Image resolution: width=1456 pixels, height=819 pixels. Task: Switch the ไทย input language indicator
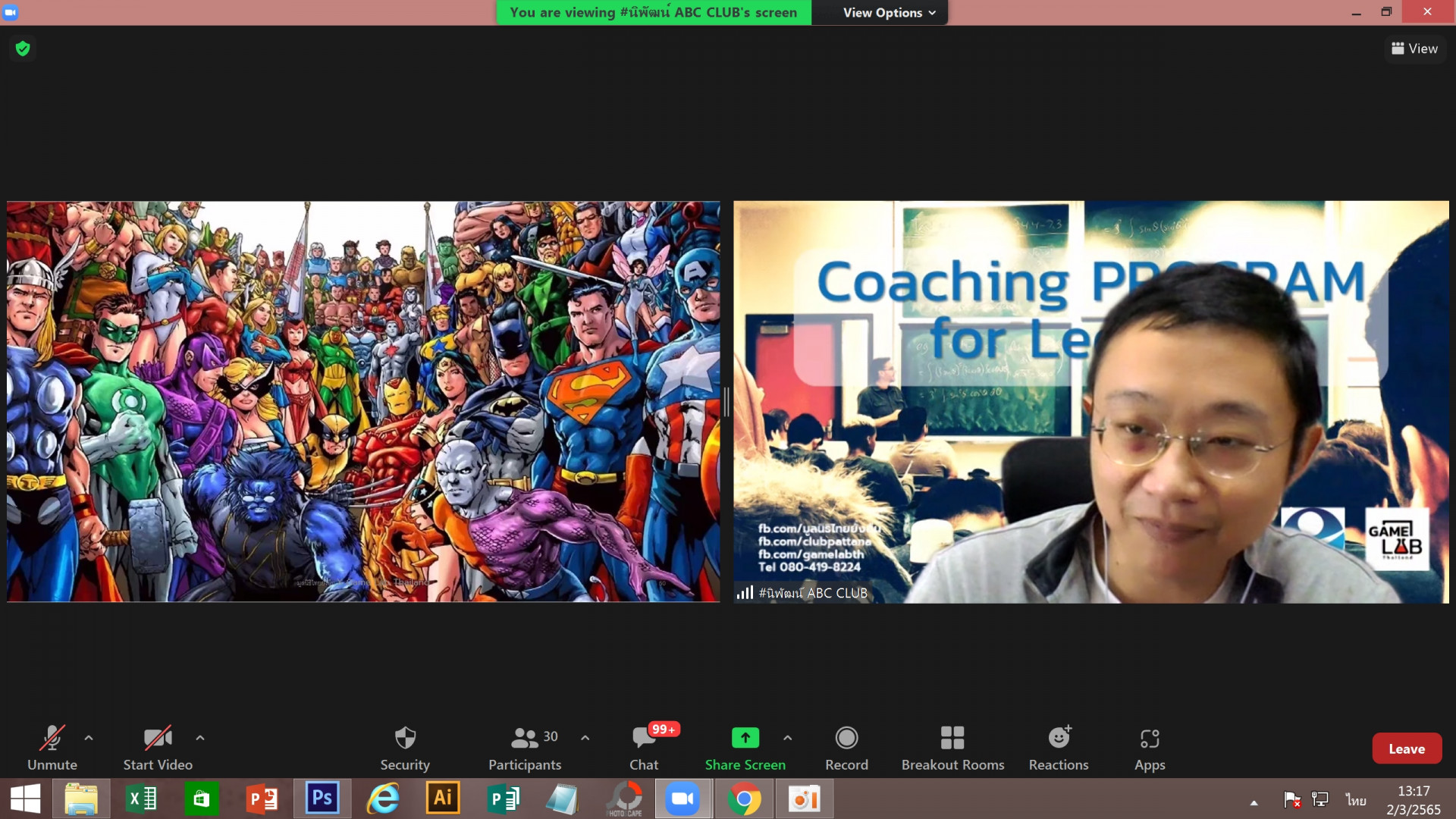(1355, 800)
